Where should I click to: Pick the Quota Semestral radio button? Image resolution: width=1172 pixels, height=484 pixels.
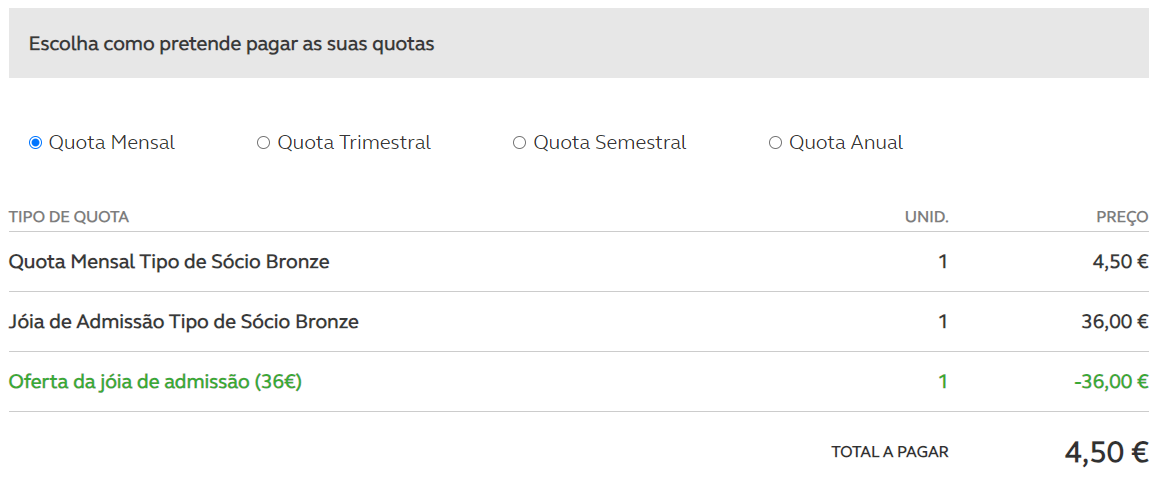520,143
